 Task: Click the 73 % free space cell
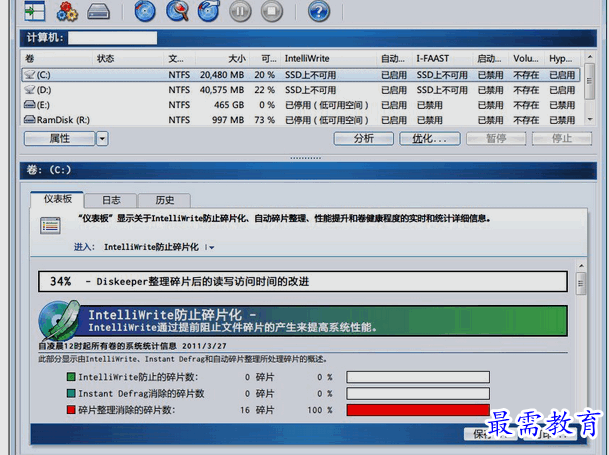[x=264, y=120]
